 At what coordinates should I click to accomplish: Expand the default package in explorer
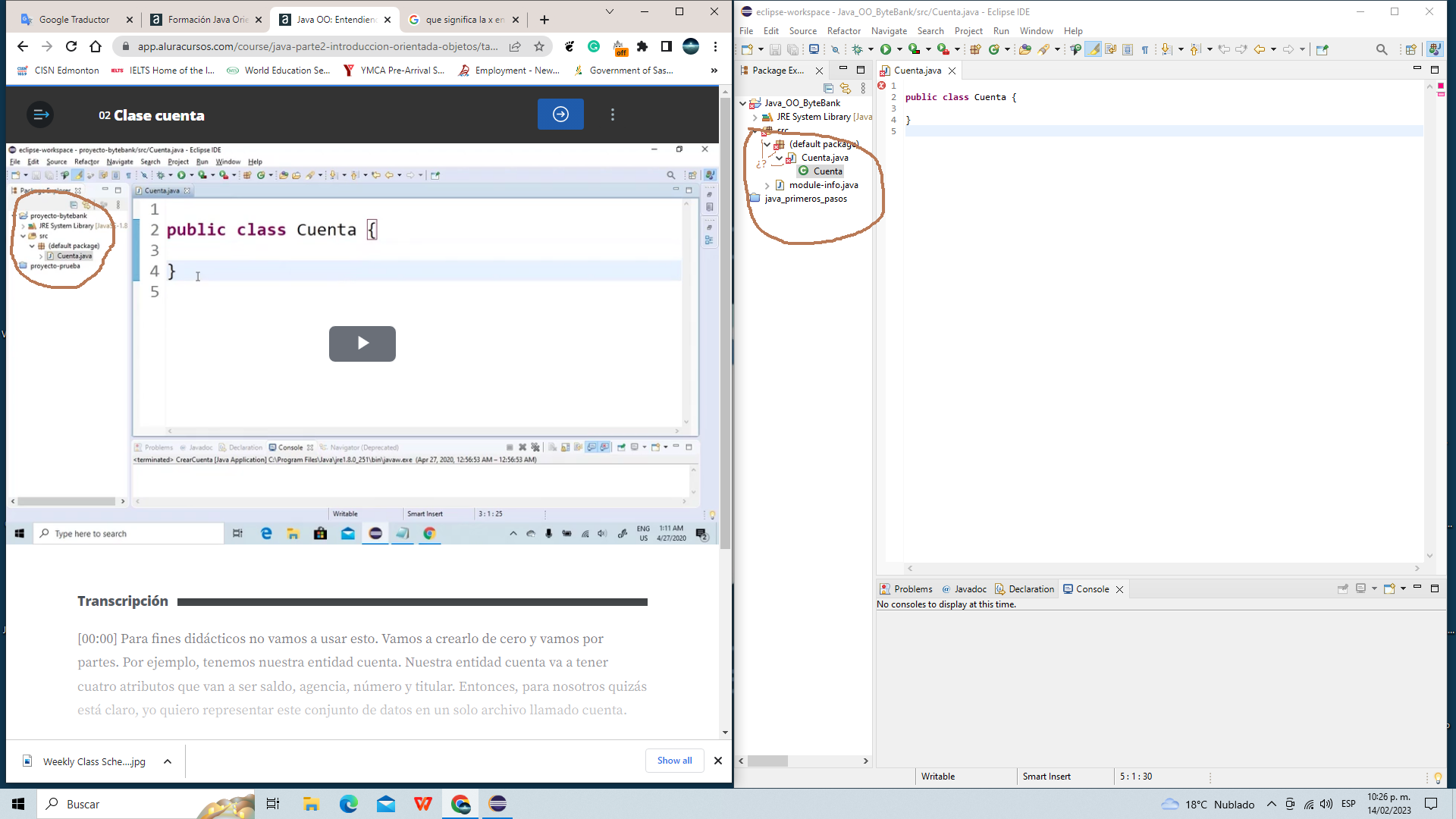pos(766,144)
